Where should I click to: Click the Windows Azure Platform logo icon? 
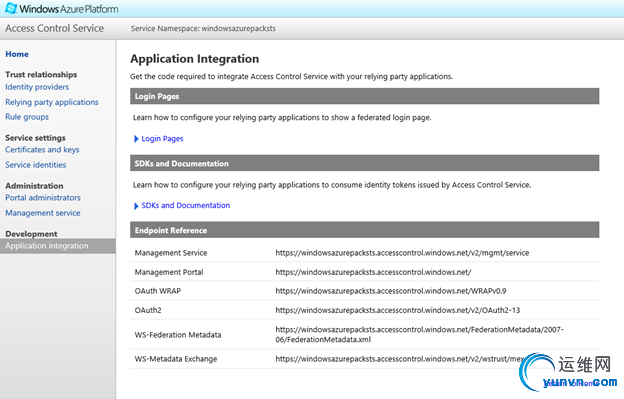(11, 8)
